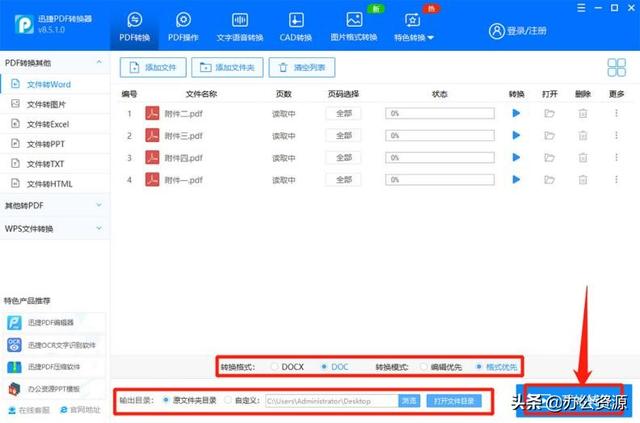Open more options for 附件四.pdf
The width and height of the screenshot is (640, 423).
(616, 157)
